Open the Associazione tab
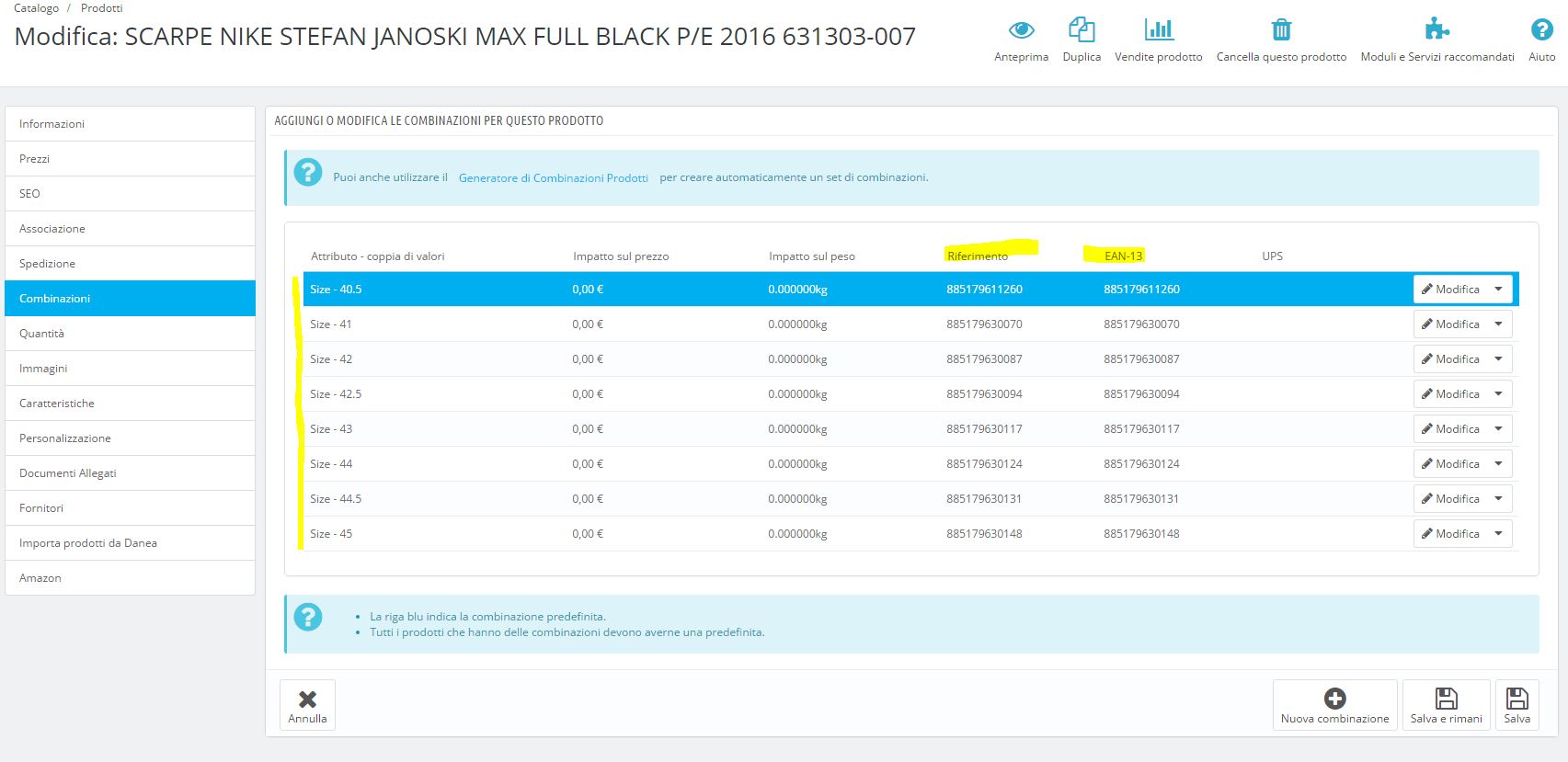This screenshot has width=1568, height=762. [x=130, y=229]
